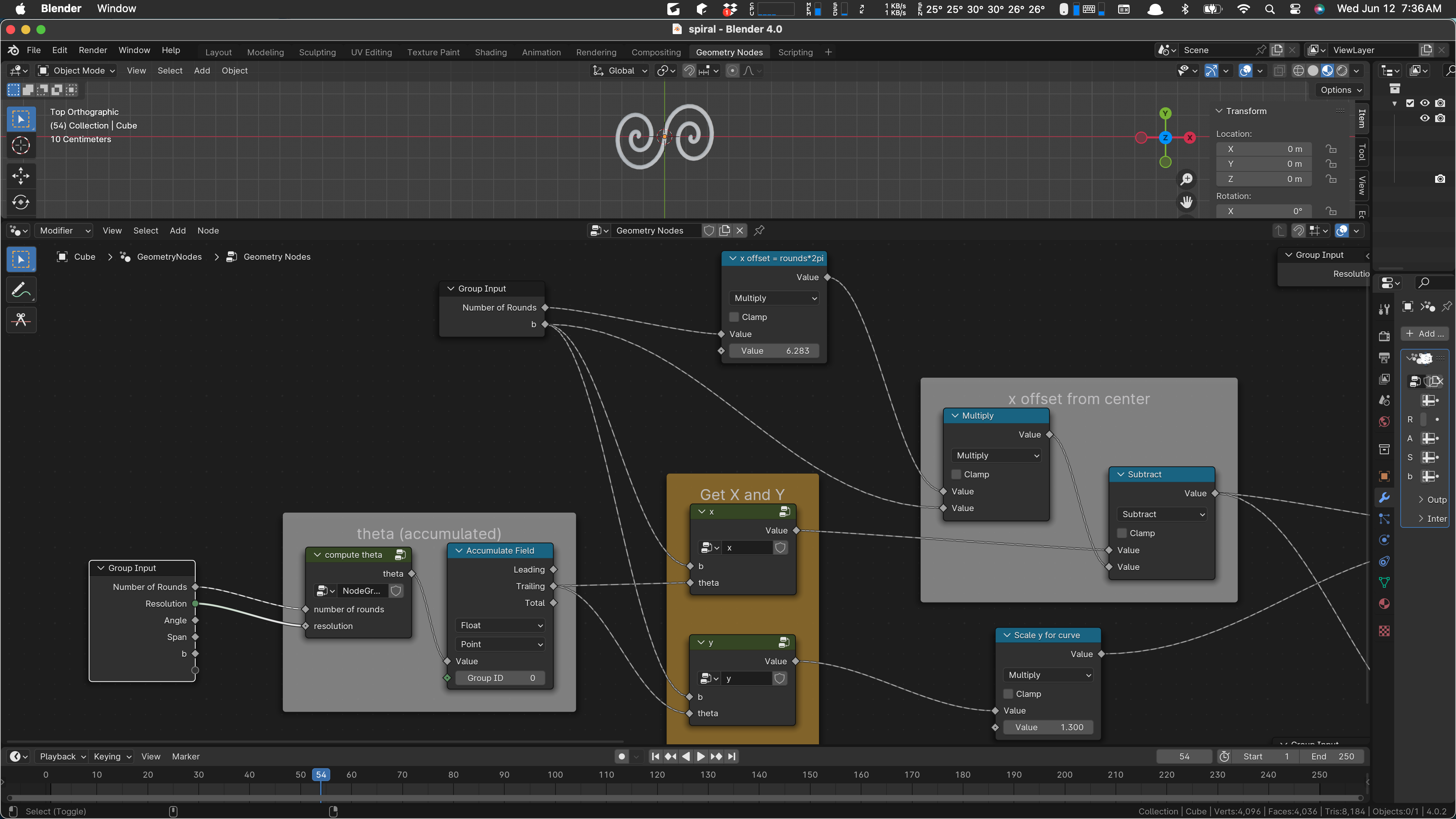Enable Clamp on the x offset node
Image resolution: width=1456 pixels, height=819 pixels.
coord(734,317)
